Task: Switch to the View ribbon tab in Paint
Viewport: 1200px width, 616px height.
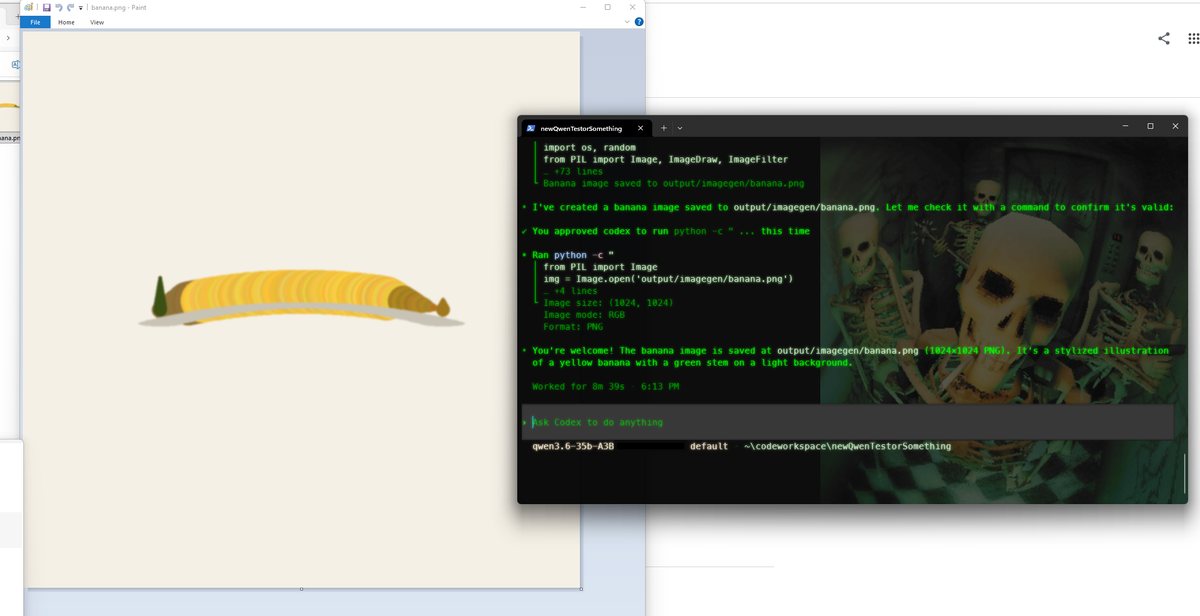Action: pyautogui.click(x=97, y=21)
